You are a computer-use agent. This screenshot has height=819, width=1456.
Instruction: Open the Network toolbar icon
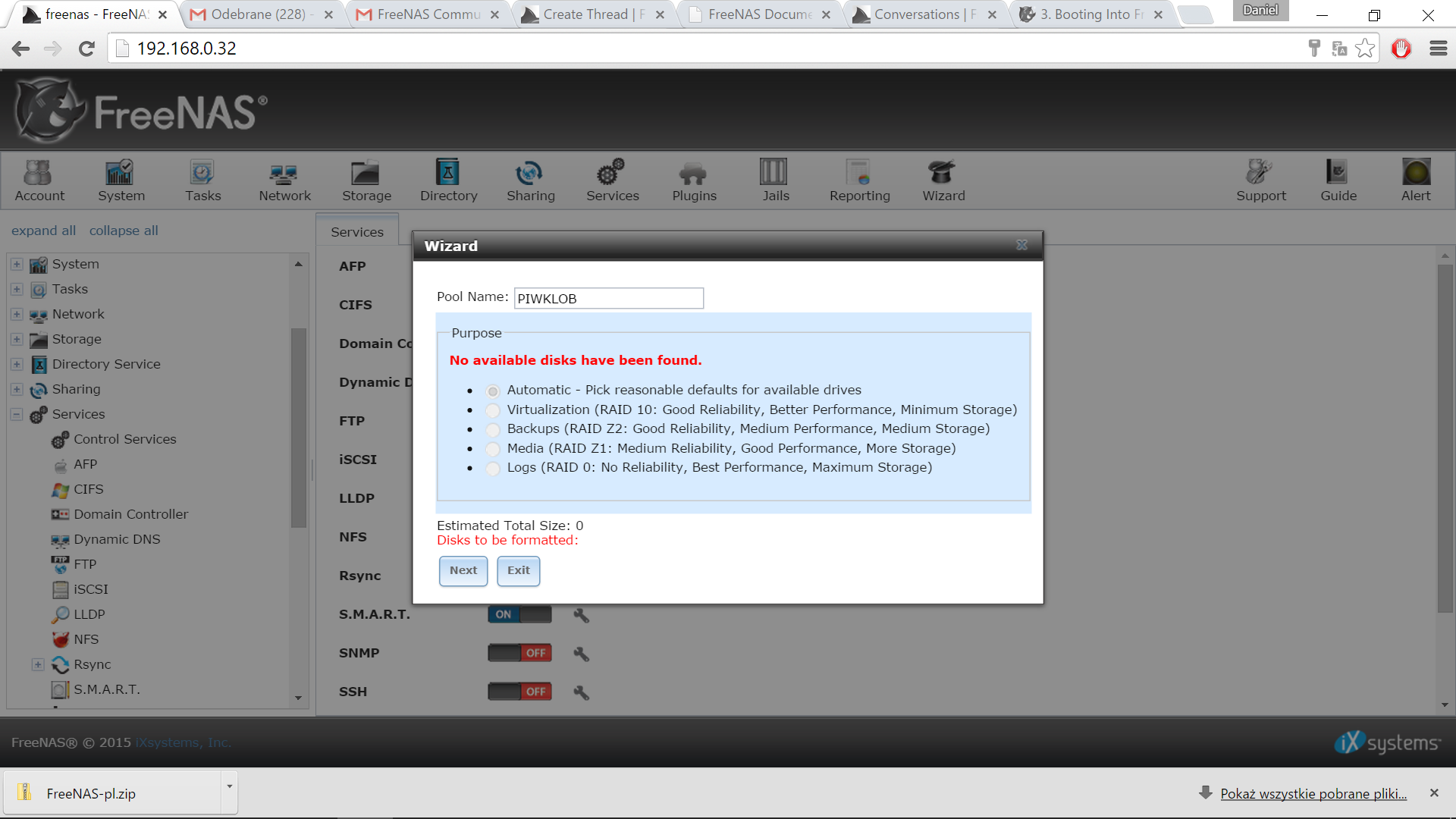pyautogui.click(x=284, y=180)
